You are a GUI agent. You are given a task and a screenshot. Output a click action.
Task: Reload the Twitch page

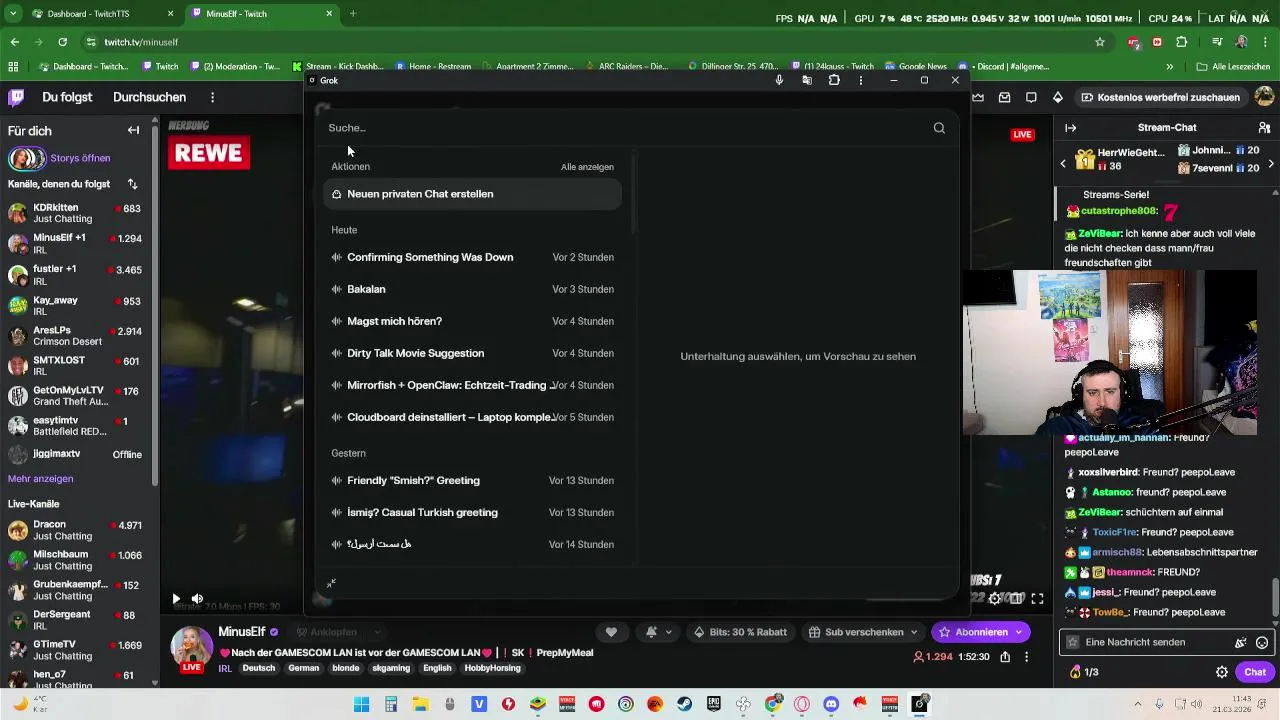tap(62, 42)
